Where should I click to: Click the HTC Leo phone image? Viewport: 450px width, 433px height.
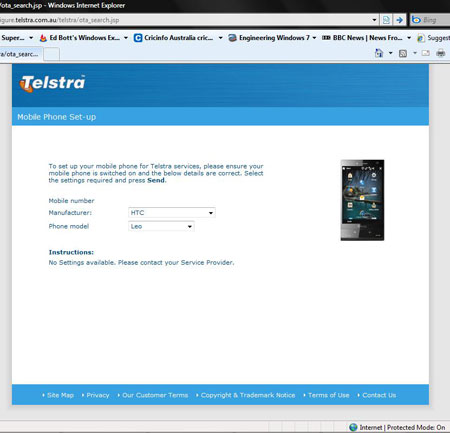pos(362,200)
